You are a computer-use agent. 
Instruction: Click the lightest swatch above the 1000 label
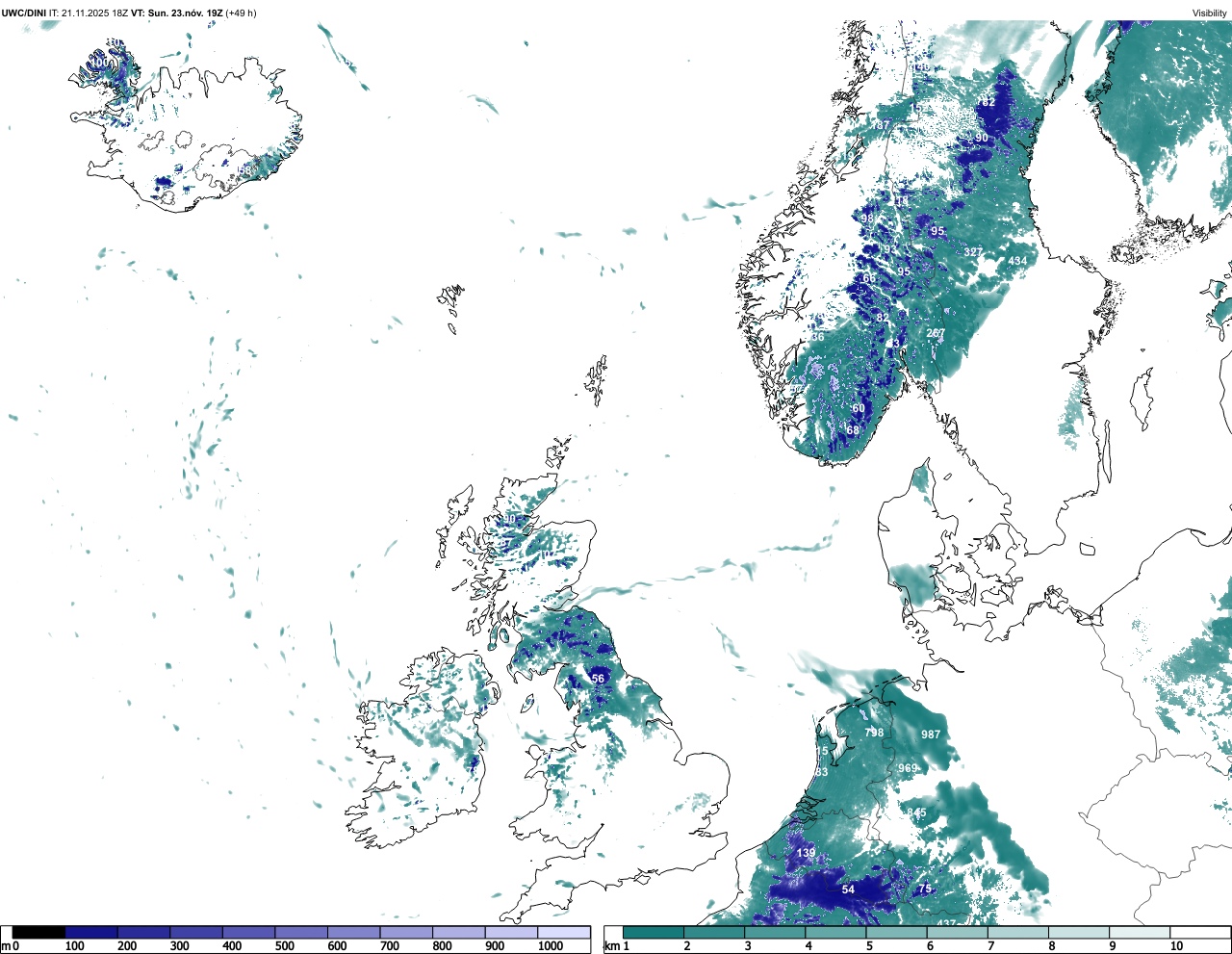click(x=564, y=932)
